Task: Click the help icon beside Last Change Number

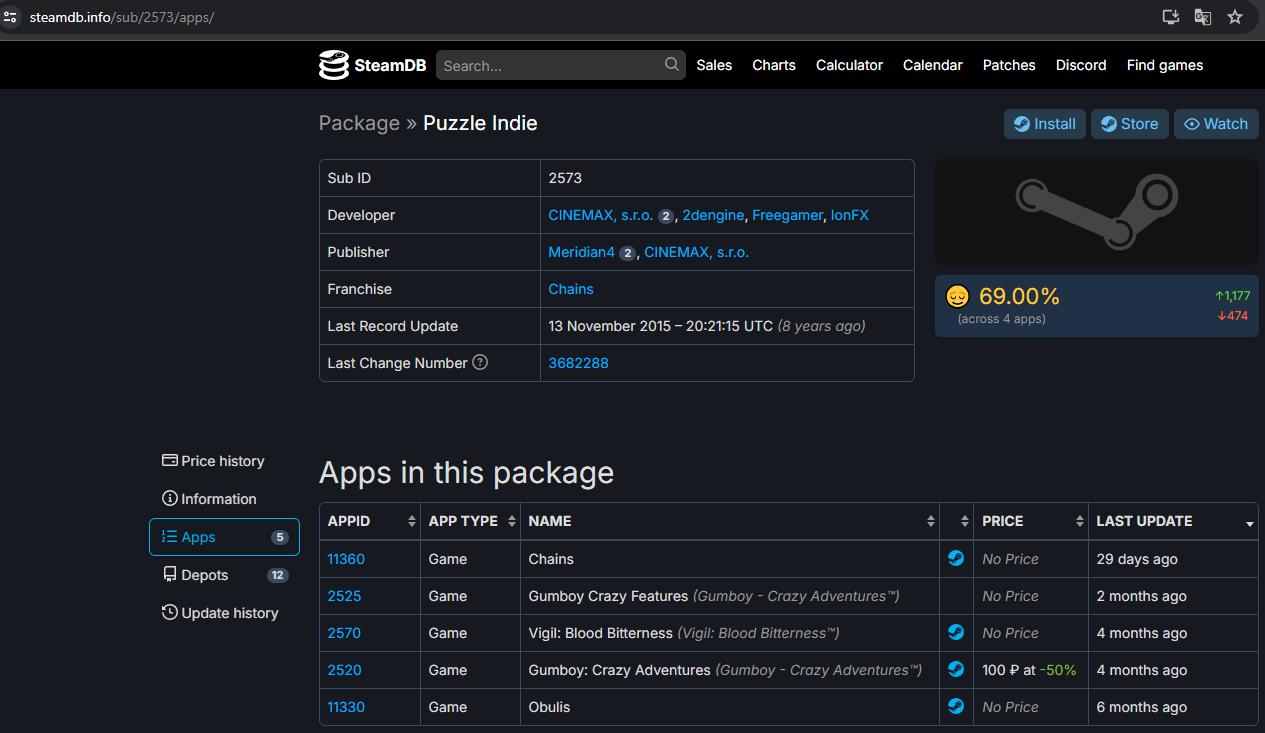Action: (480, 363)
